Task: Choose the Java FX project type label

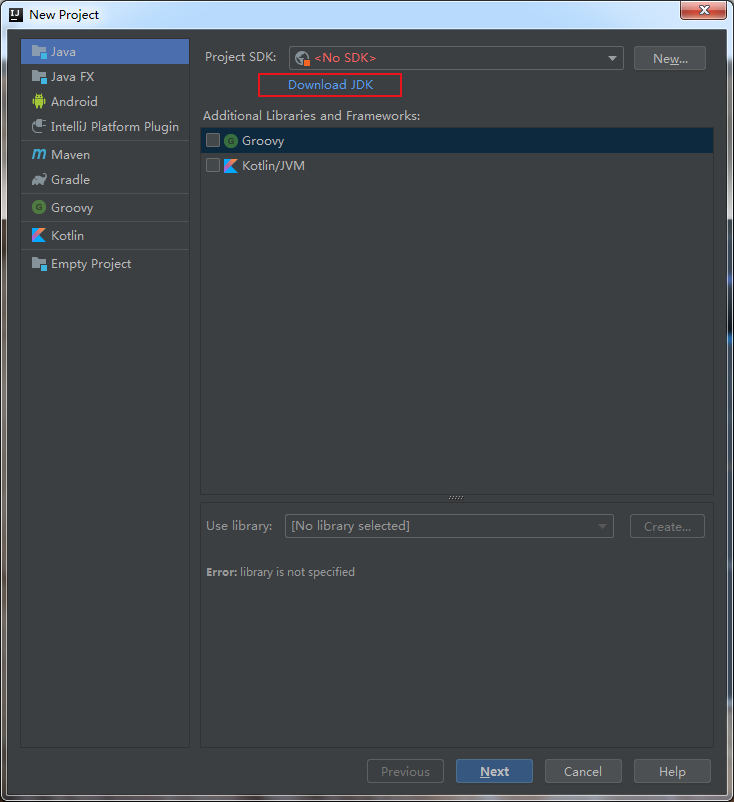Action: pyautogui.click(x=73, y=77)
